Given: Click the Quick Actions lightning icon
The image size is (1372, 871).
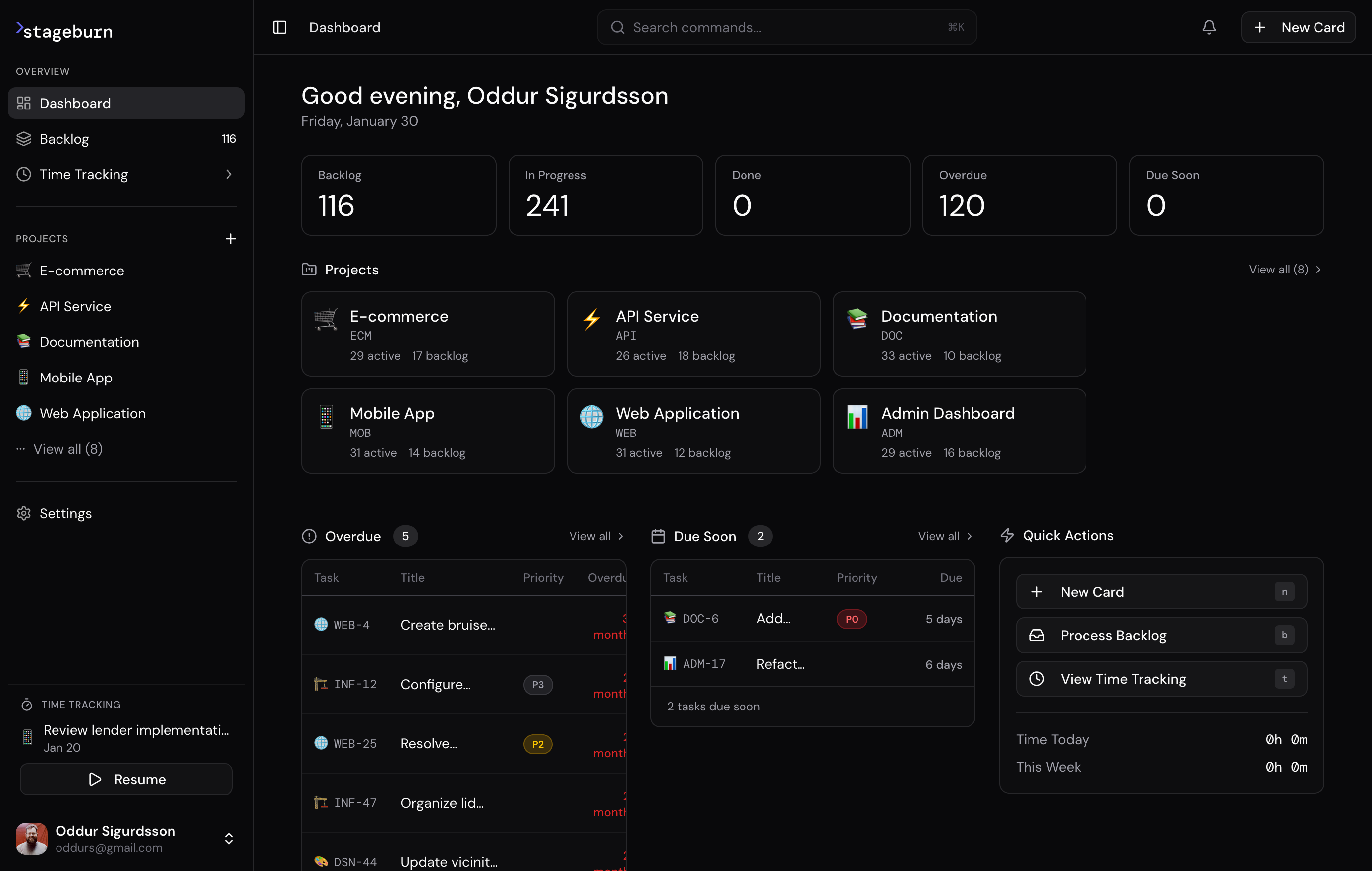Looking at the screenshot, I should (1007, 535).
